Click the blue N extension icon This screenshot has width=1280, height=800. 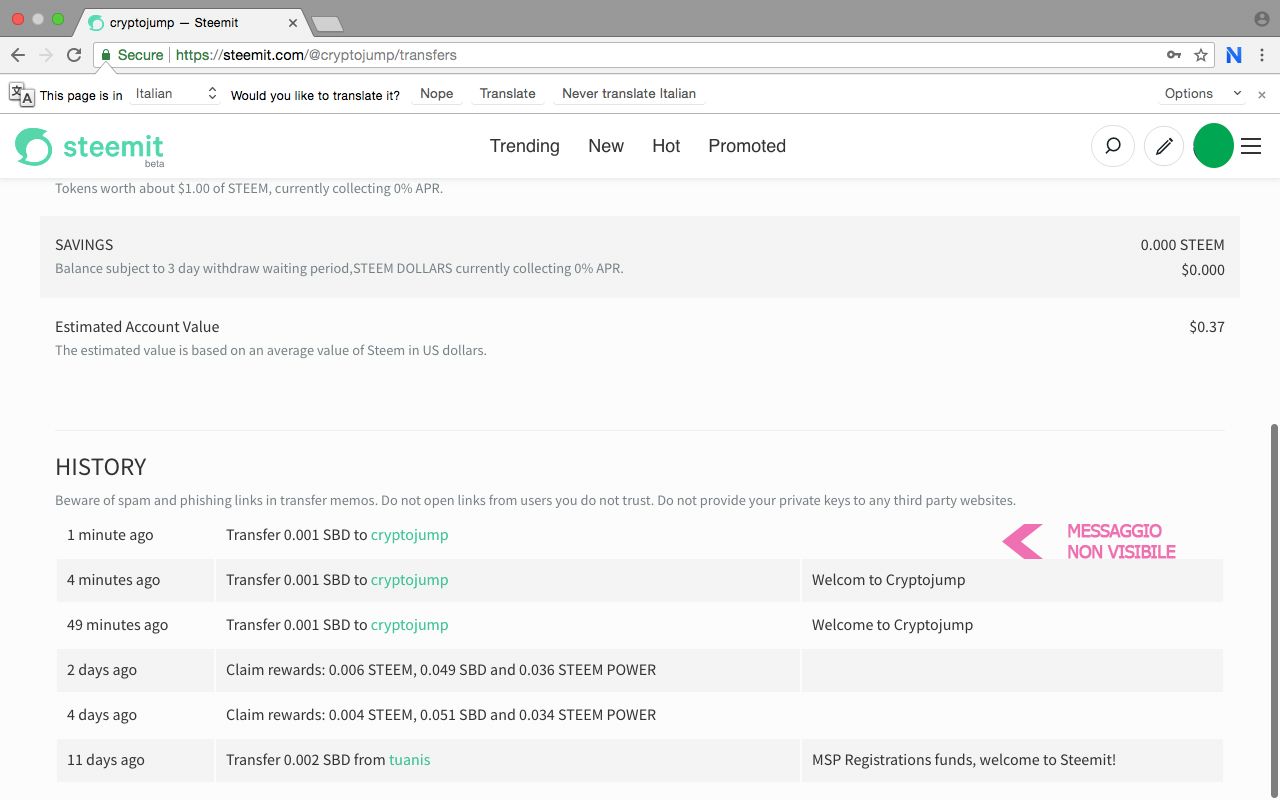point(1234,55)
